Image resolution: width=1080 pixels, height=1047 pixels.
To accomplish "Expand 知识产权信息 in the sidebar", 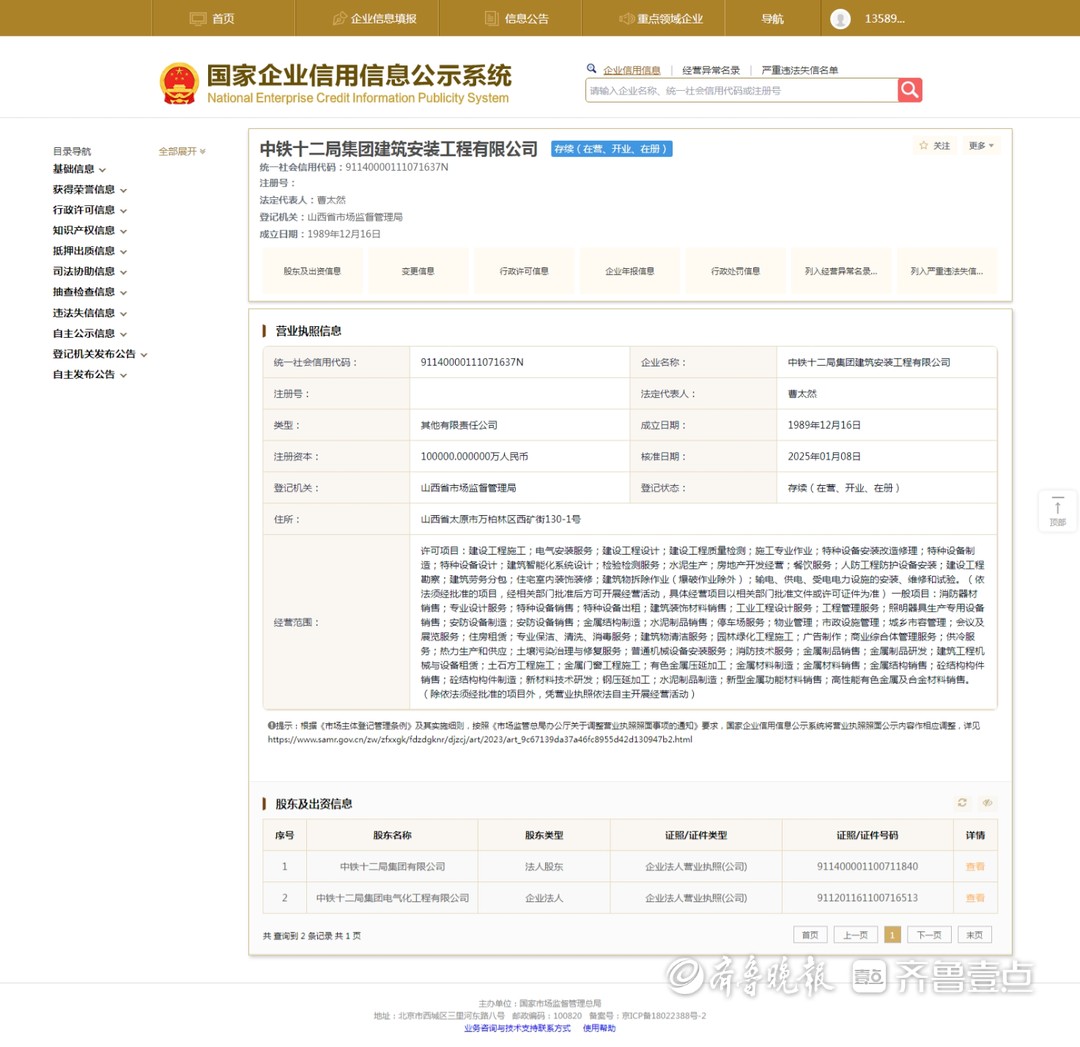I will (90, 231).
